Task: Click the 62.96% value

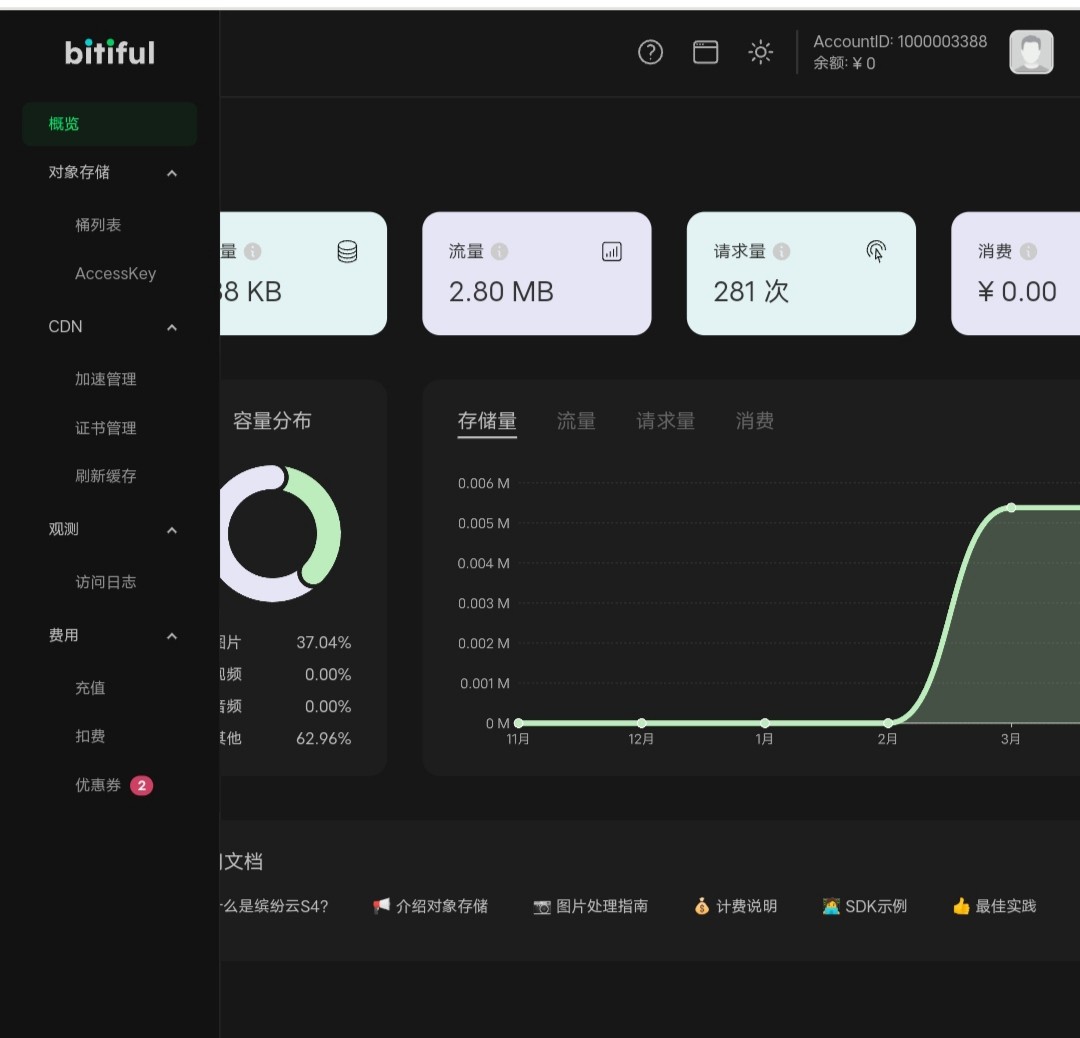Action: pos(324,738)
